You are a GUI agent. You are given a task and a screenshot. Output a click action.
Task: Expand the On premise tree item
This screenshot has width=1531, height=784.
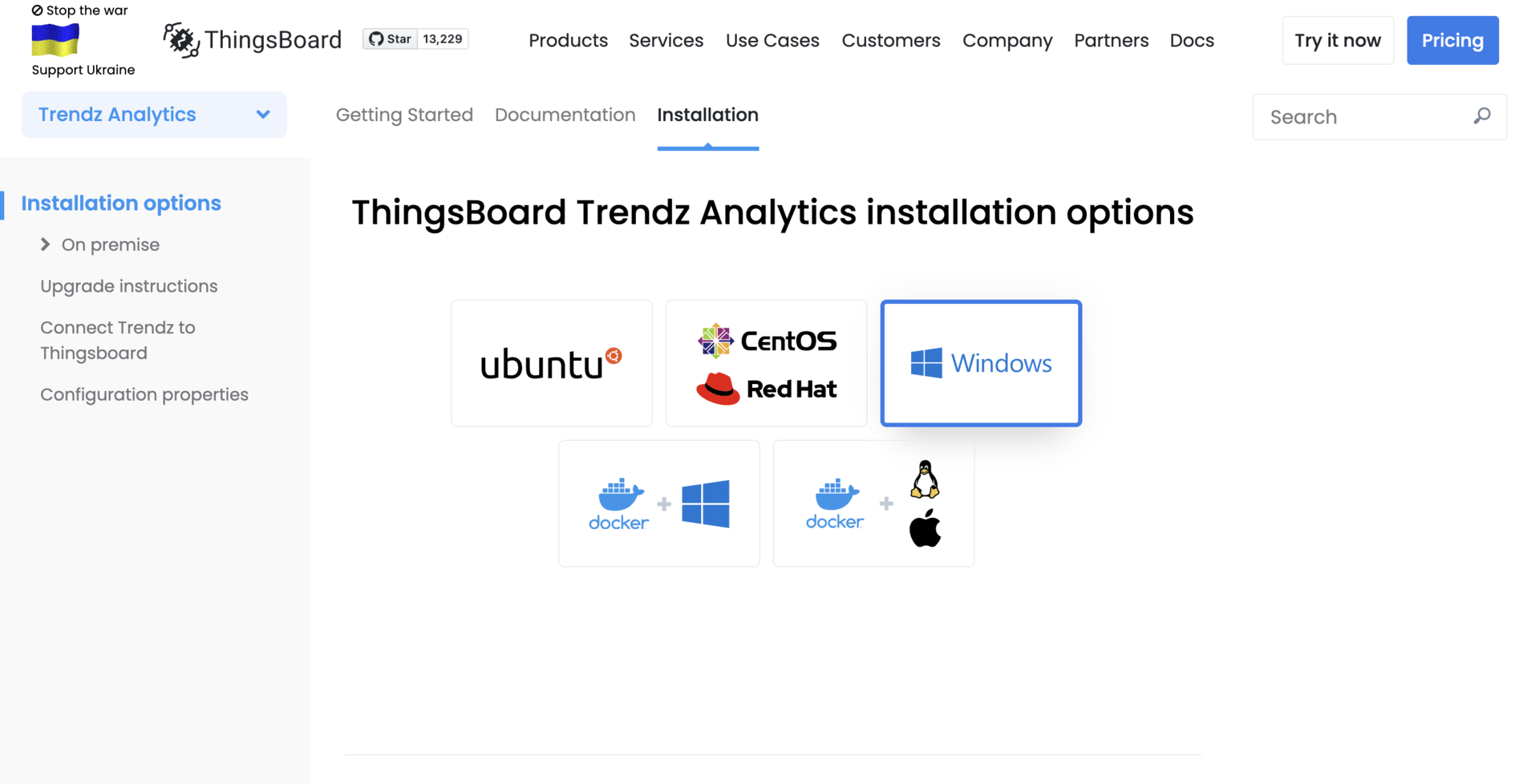point(46,244)
